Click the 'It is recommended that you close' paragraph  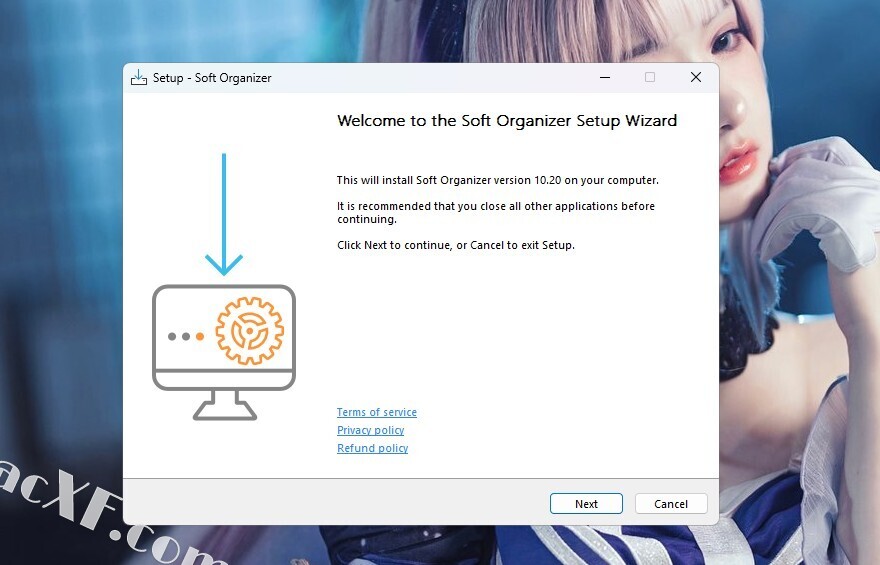(496, 213)
